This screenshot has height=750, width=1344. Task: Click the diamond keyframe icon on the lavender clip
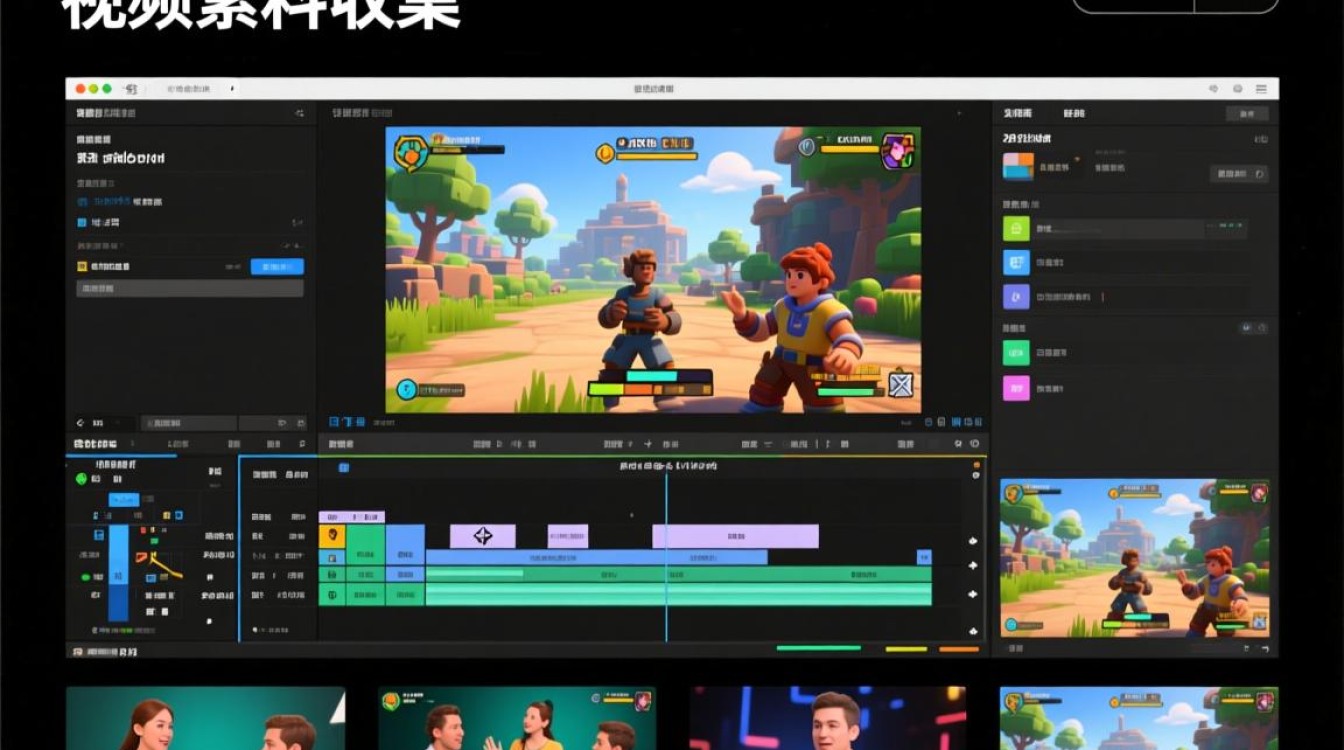coord(483,536)
